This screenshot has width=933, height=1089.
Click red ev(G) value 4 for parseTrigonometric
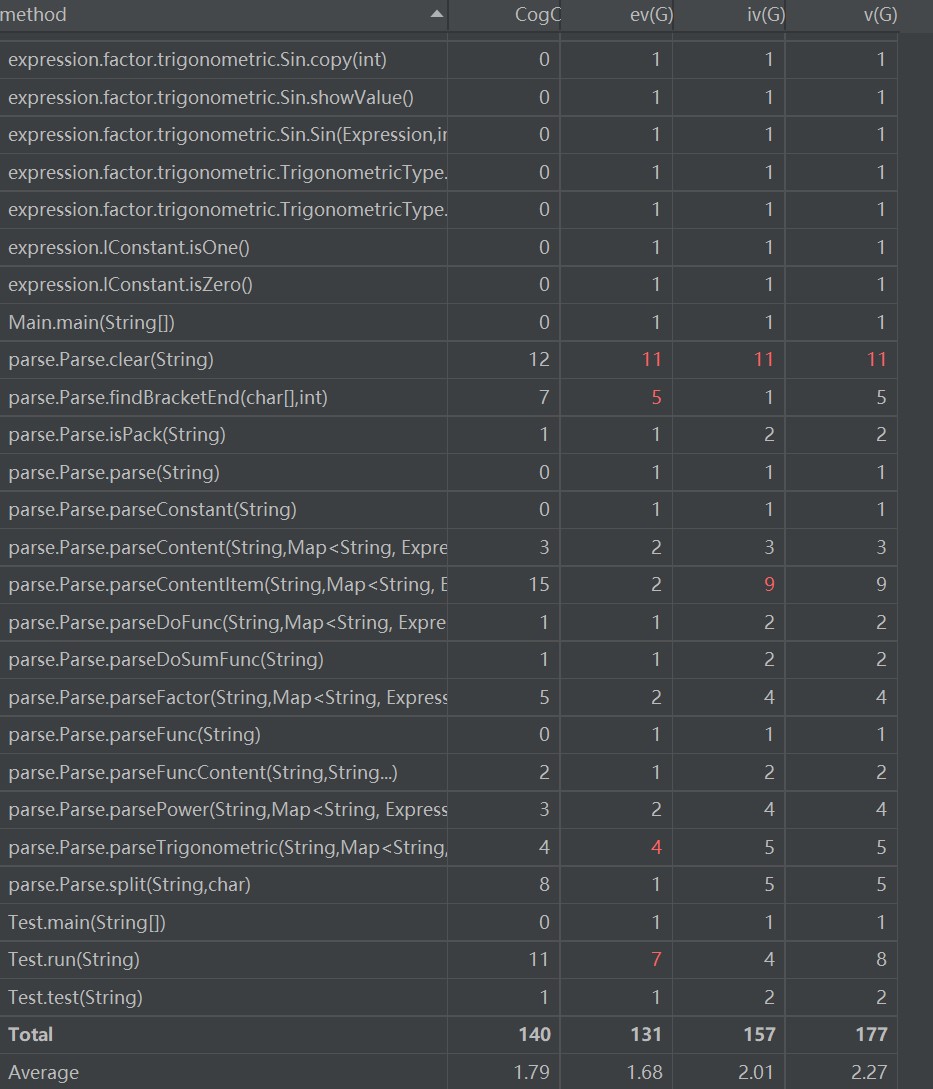[x=657, y=847]
